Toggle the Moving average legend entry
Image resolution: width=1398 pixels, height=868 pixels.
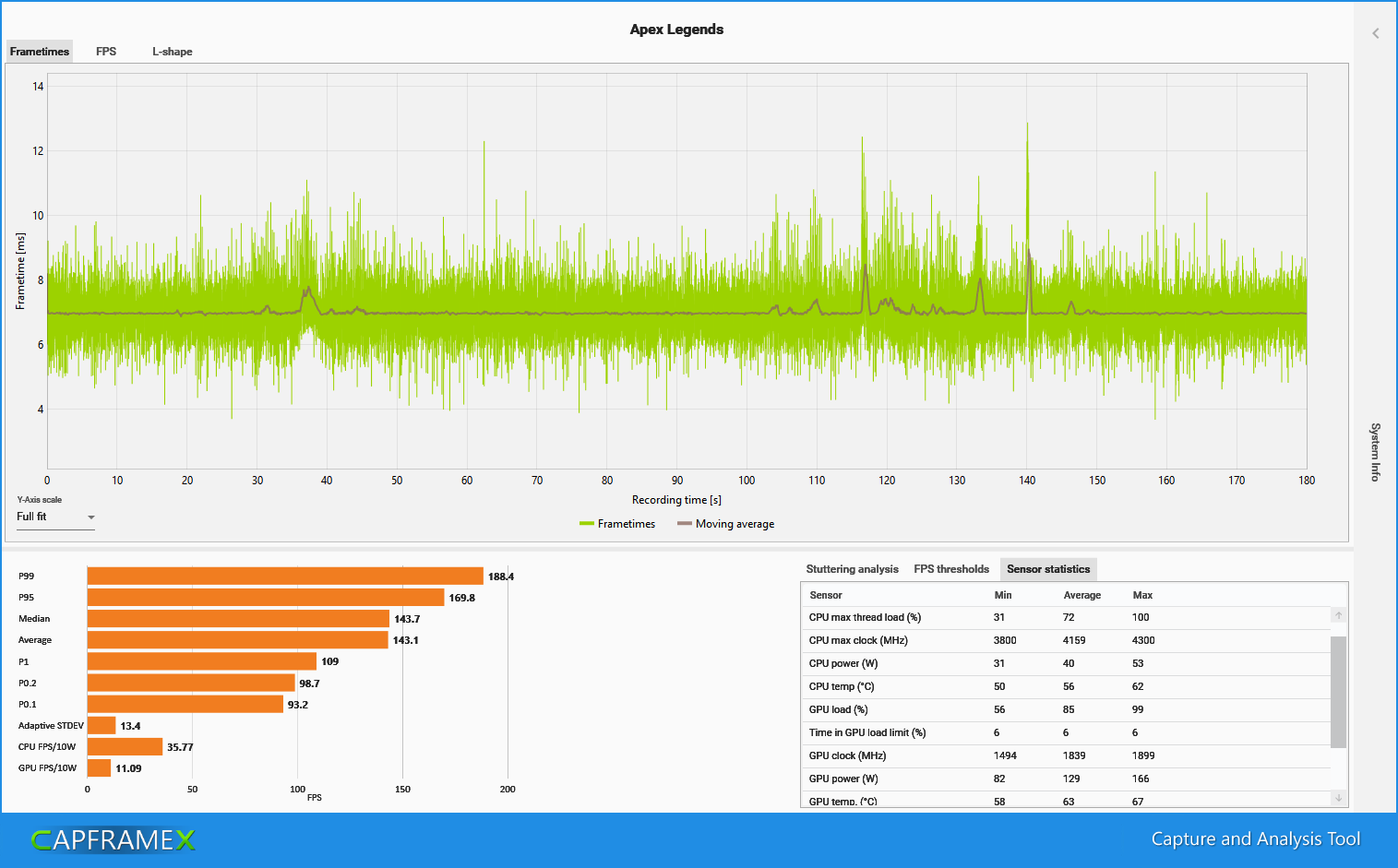(725, 524)
